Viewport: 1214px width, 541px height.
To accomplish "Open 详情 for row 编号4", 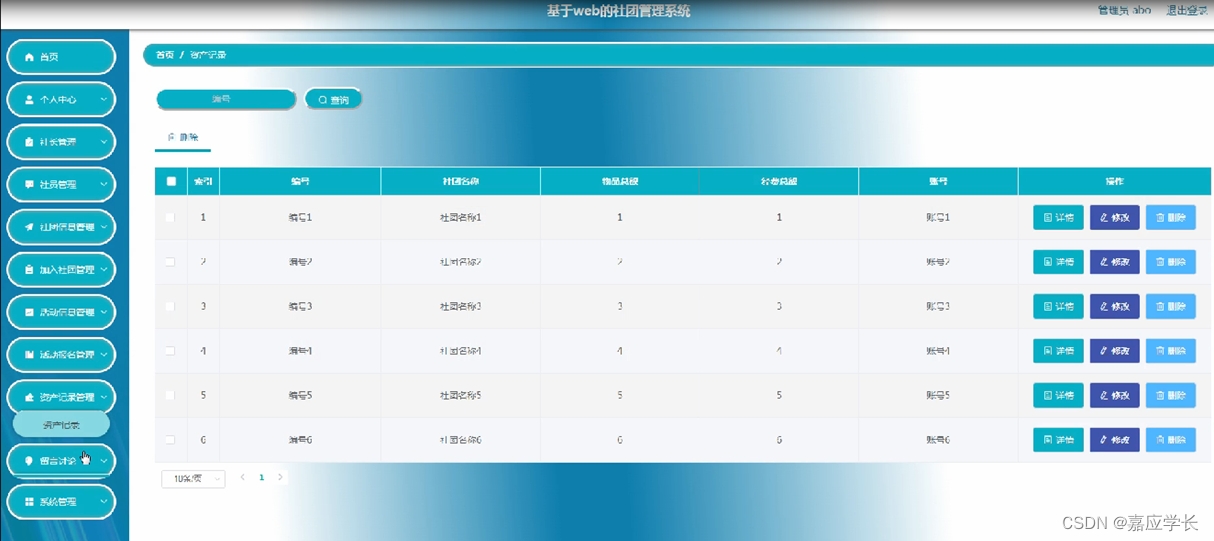I will [x=1058, y=351].
